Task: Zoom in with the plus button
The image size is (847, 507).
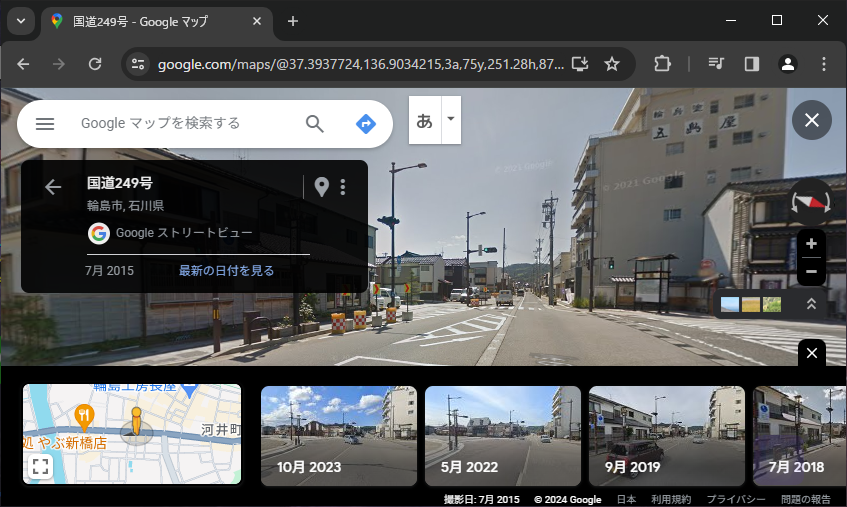Action: (811, 244)
